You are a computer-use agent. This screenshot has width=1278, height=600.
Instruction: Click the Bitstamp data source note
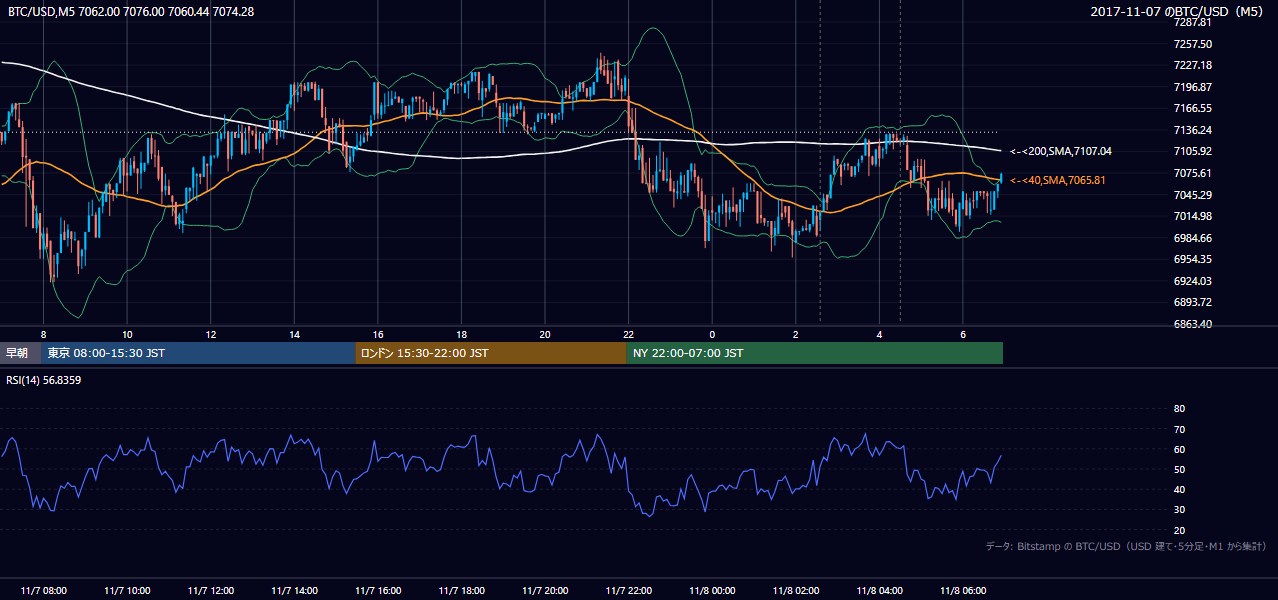pos(1126,547)
